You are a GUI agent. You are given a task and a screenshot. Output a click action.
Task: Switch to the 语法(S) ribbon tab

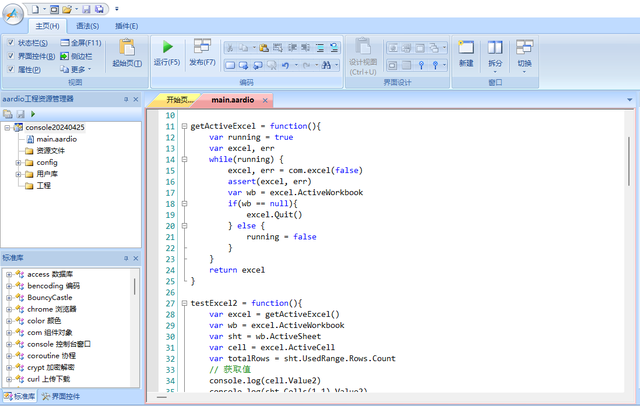pyautogui.click(x=87, y=25)
